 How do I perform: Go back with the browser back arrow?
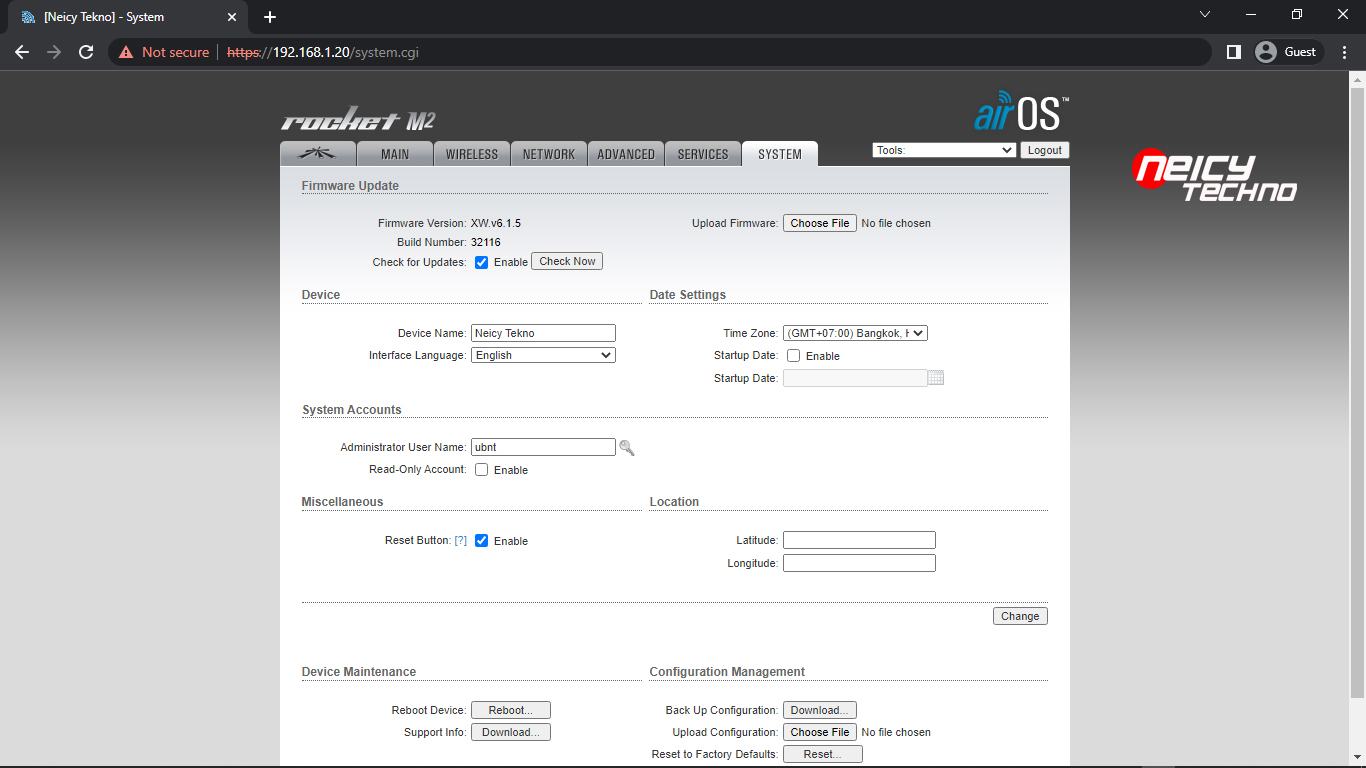click(22, 52)
